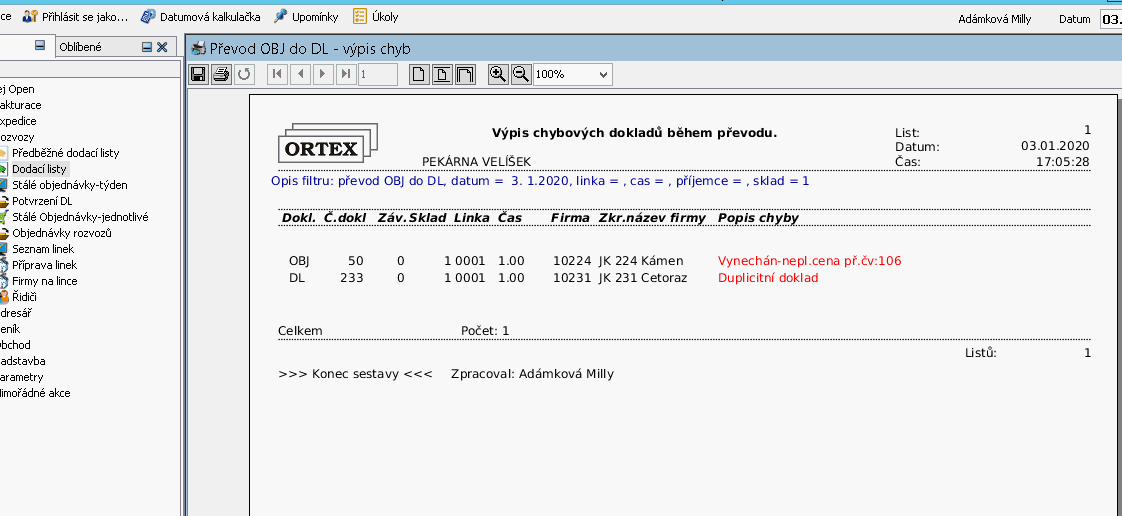Image resolution: width=1122 pixels, height=516 pixels.
Task: Zoom in with the magnifier plus icon
Action: (497, 74)
